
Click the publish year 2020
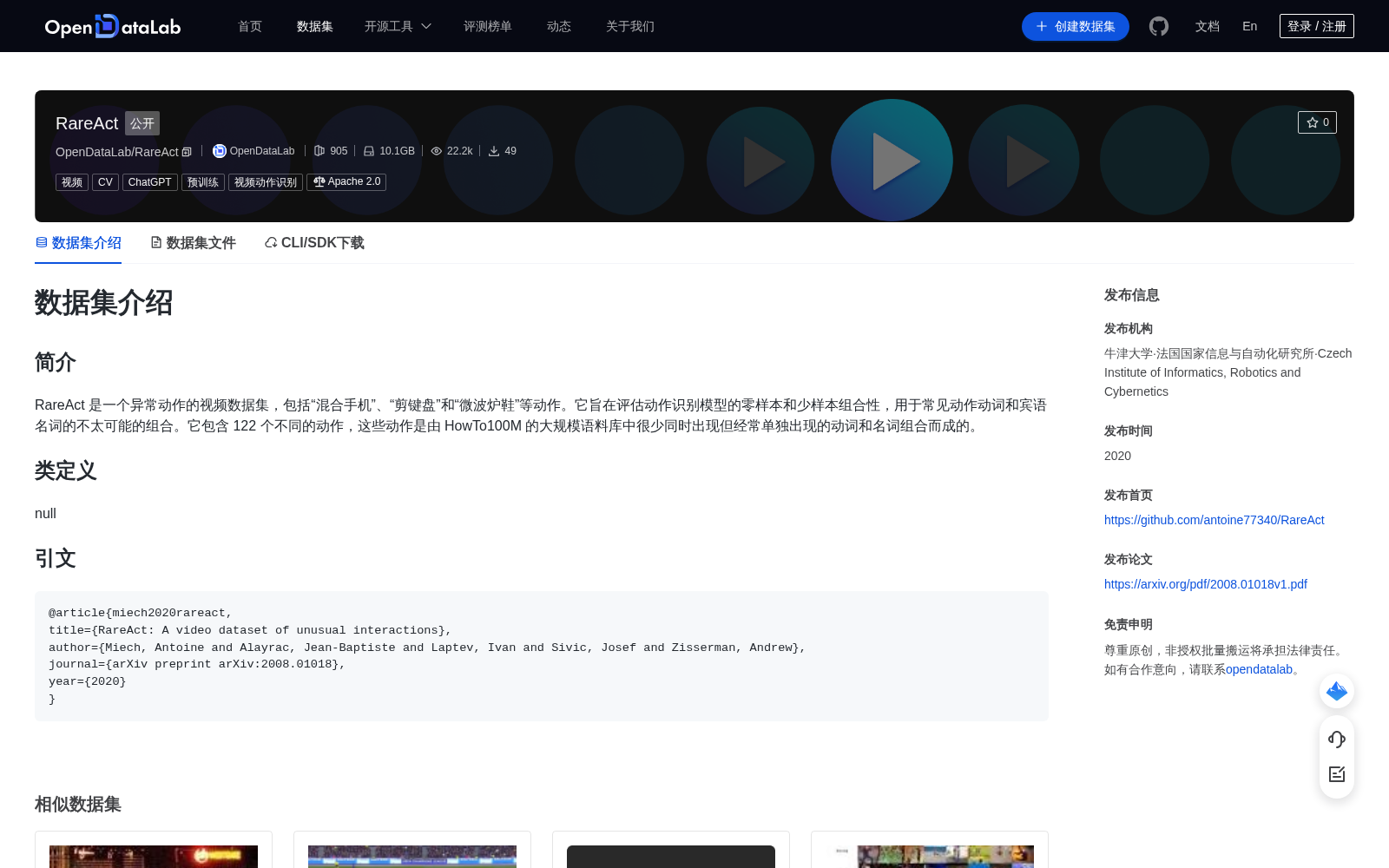click(x=1117, y=456)
